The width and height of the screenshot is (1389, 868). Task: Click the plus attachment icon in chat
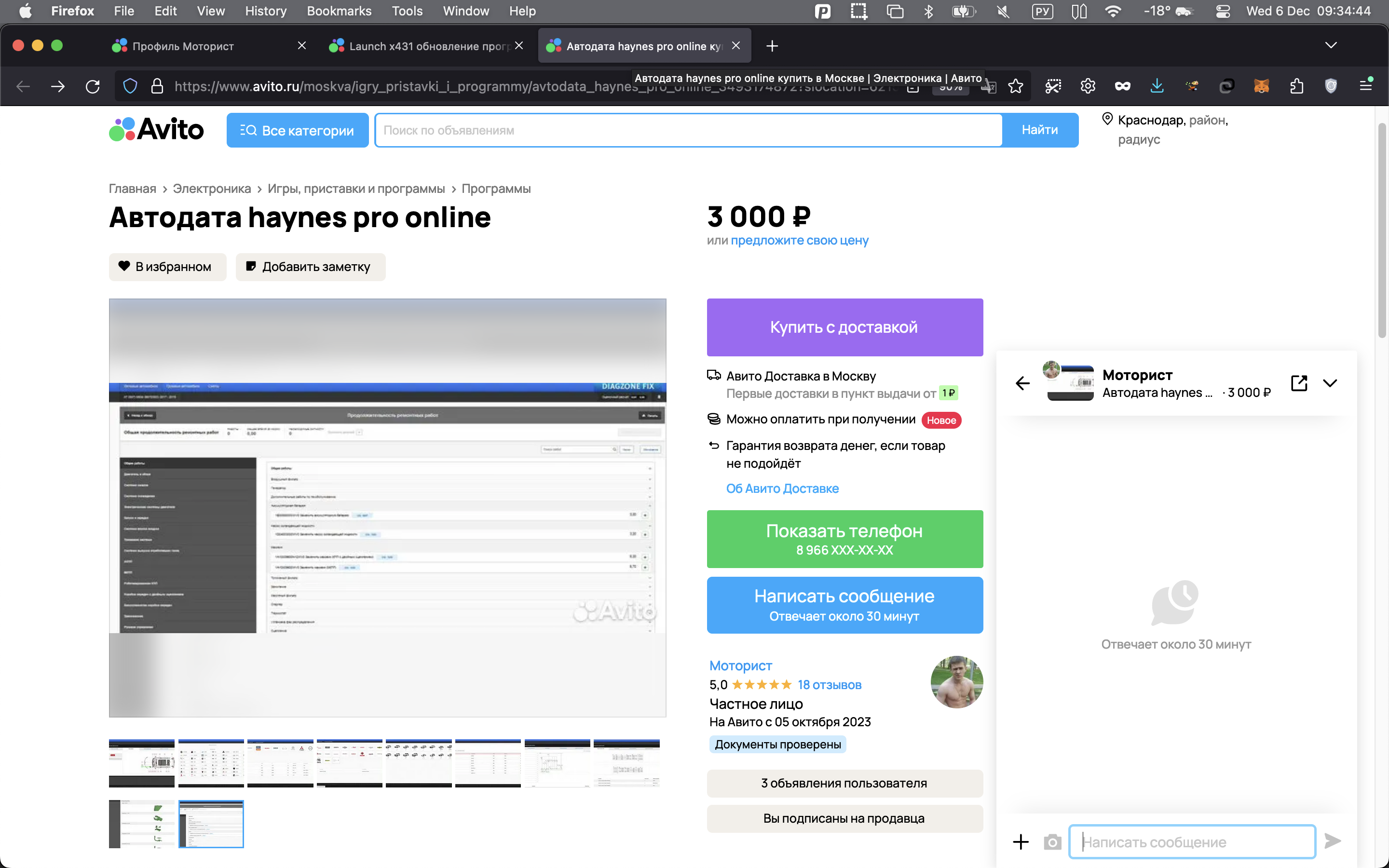[1021, 841]
